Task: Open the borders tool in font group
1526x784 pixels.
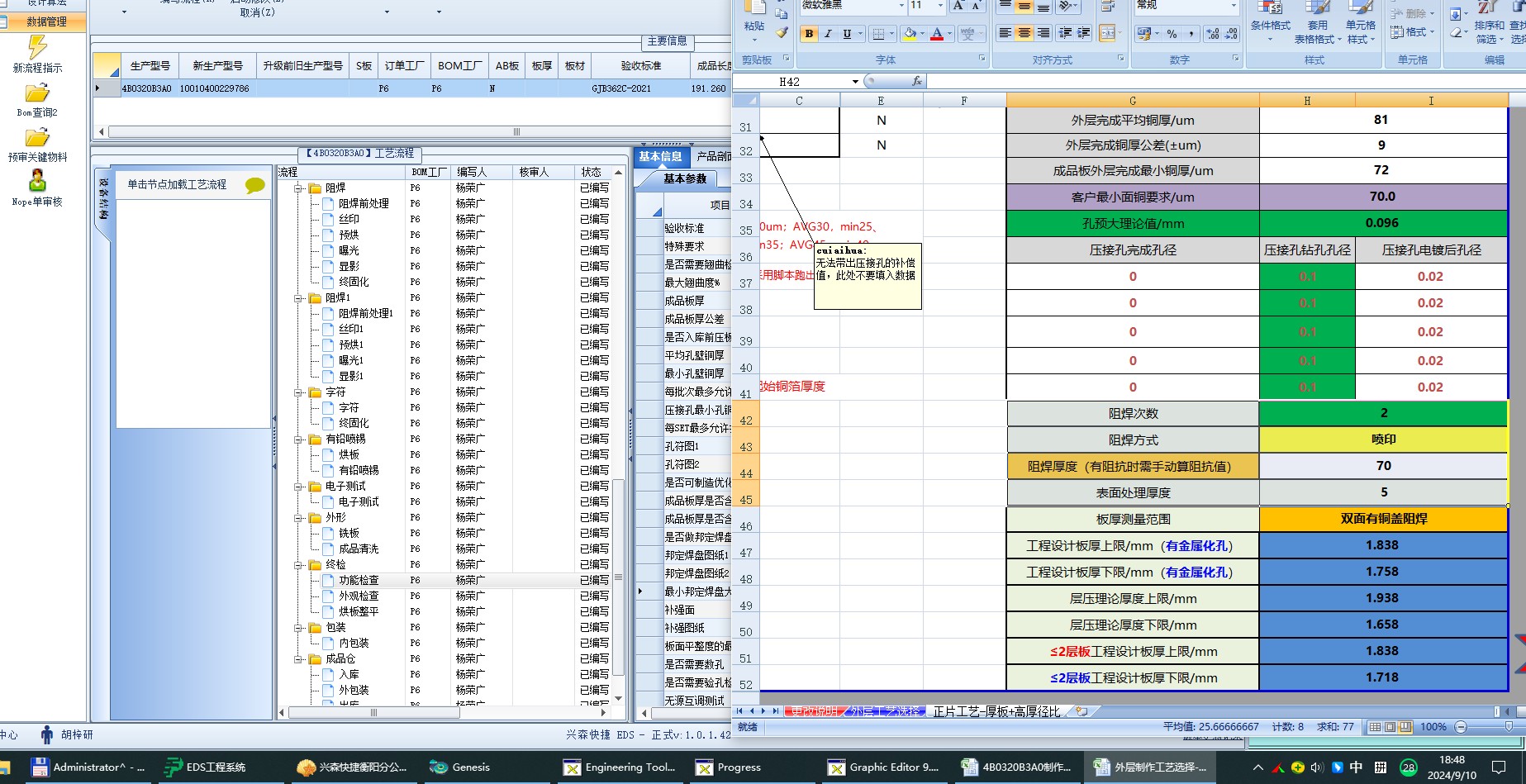Action: 878,34
